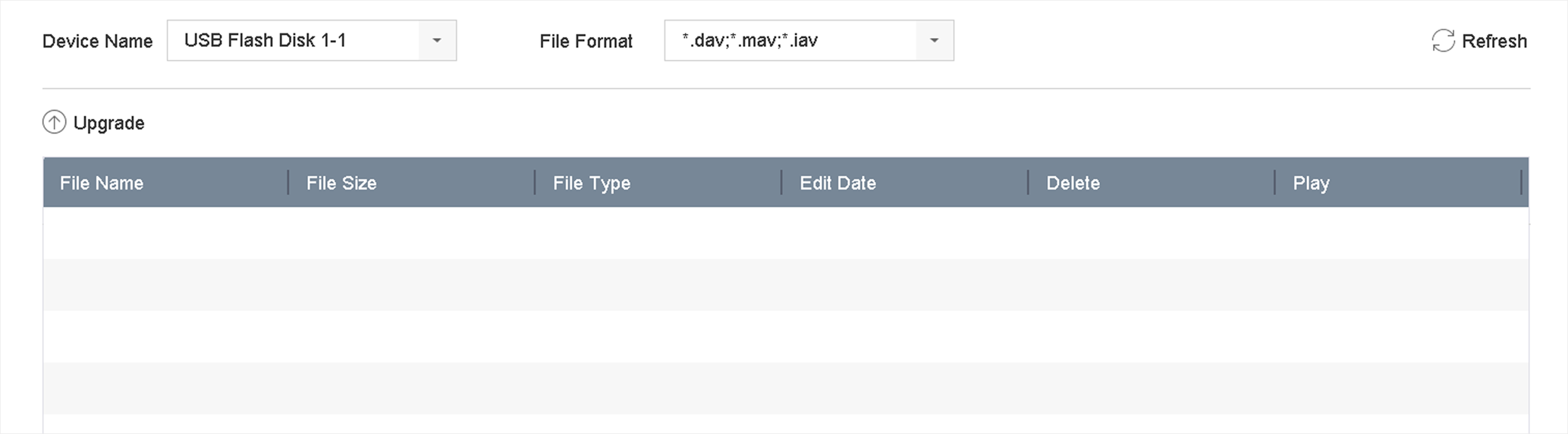Viewport: 1568px width, 434px height.
Task: Click the File Format label
Action: [x=586, y=41]
